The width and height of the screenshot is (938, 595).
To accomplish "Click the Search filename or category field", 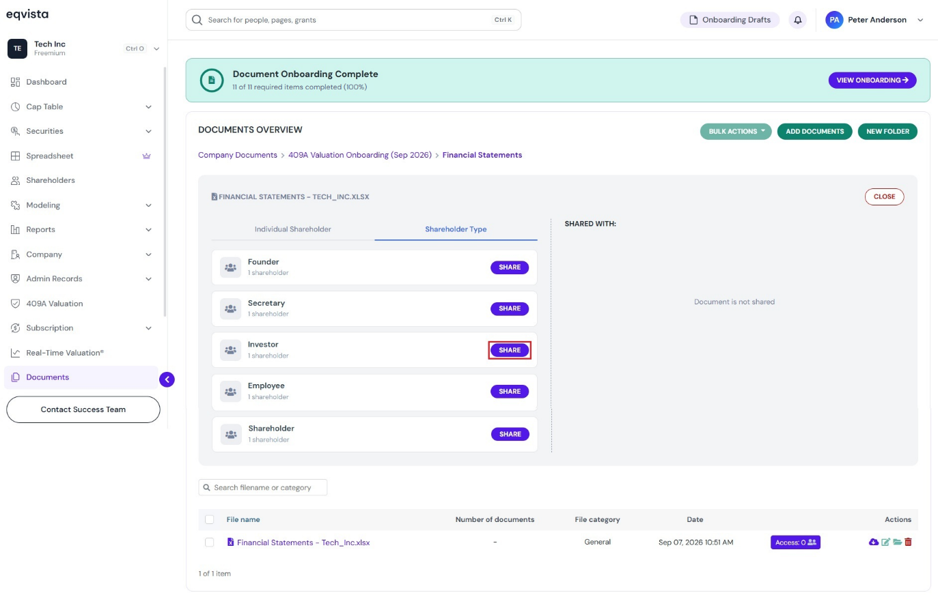I will click(263, 487).
